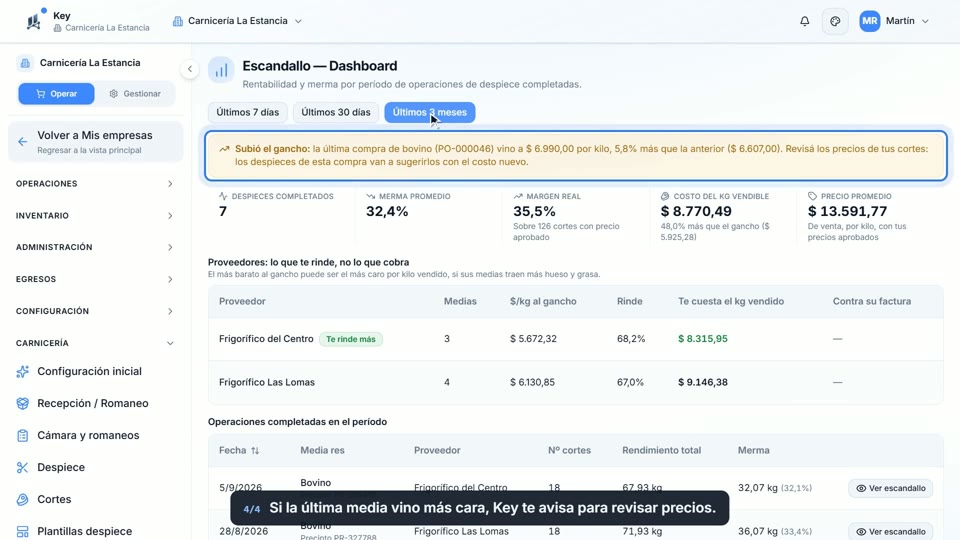Click the Despieces completados activity icon
This screenshot has width=960, height=540.
point(223,197)
